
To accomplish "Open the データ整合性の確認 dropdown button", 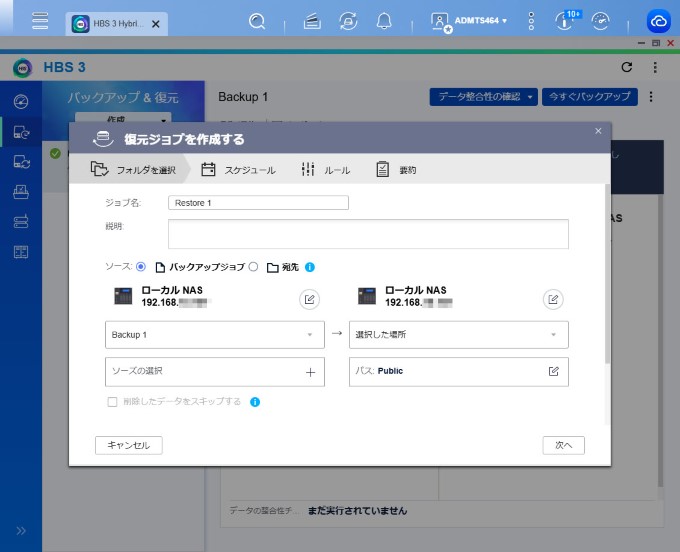I will 484,97.
